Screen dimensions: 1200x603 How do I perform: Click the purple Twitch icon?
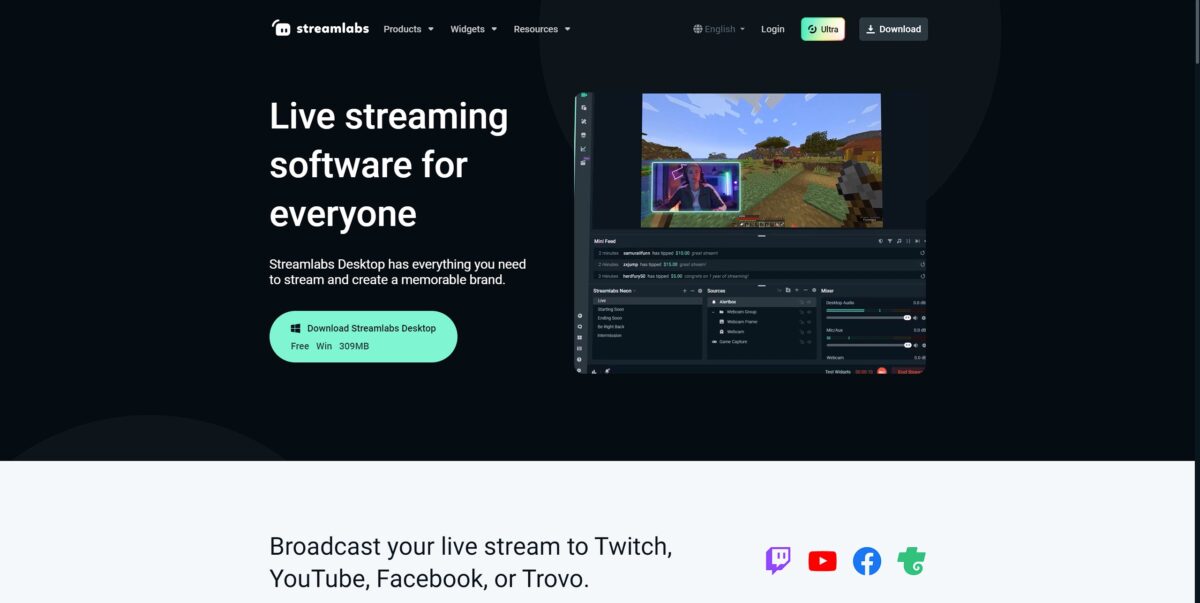(778, 560)
